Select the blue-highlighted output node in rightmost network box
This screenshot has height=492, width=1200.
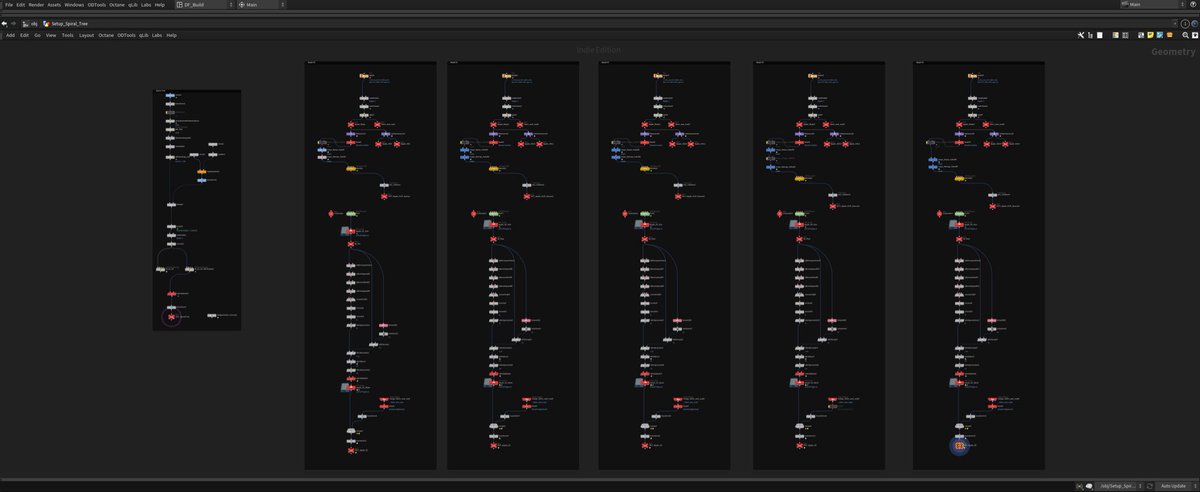[959, 445]
